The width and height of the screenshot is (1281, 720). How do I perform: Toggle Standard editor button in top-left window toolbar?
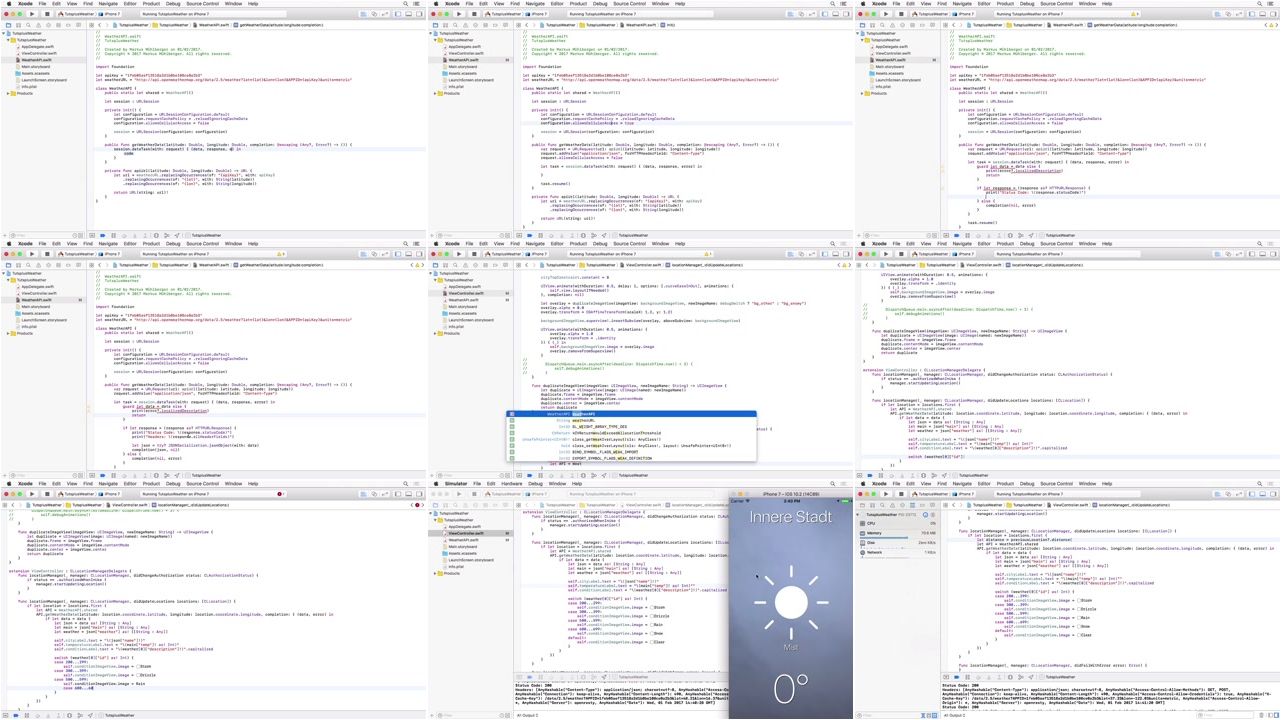coord(363,14)
